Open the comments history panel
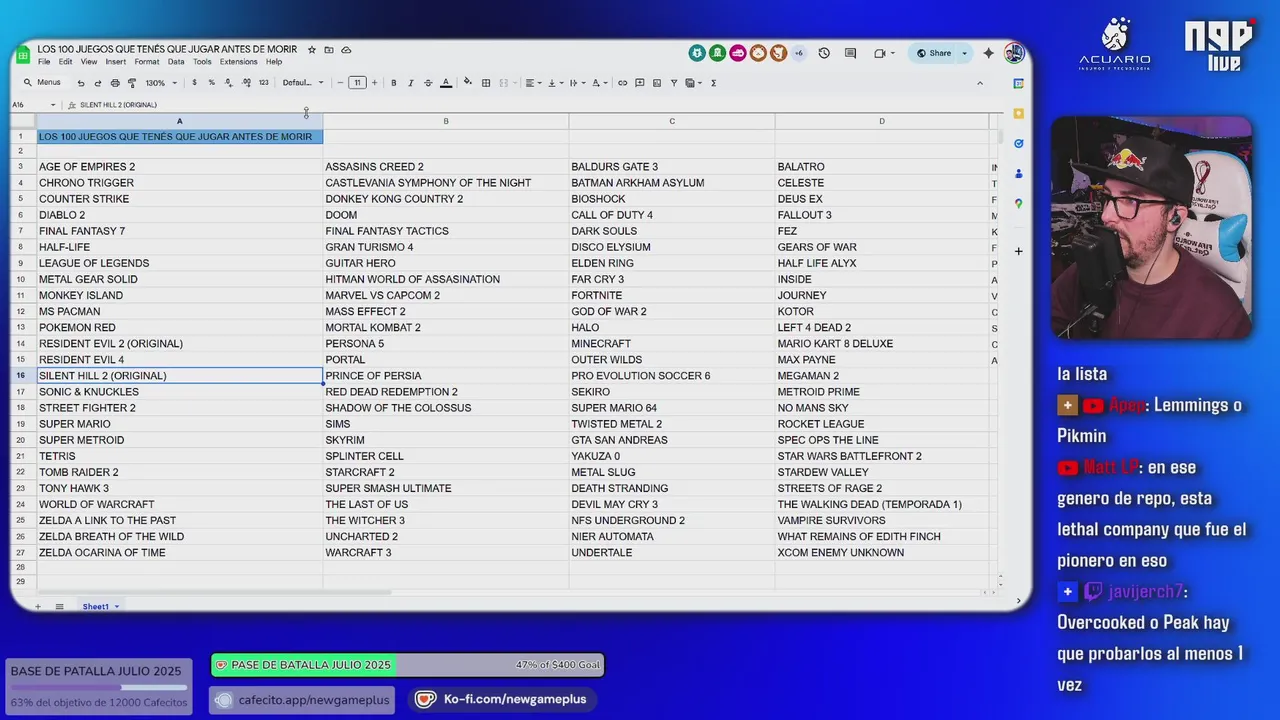This screenshot has width=1280, height=720. click(851, 53)
